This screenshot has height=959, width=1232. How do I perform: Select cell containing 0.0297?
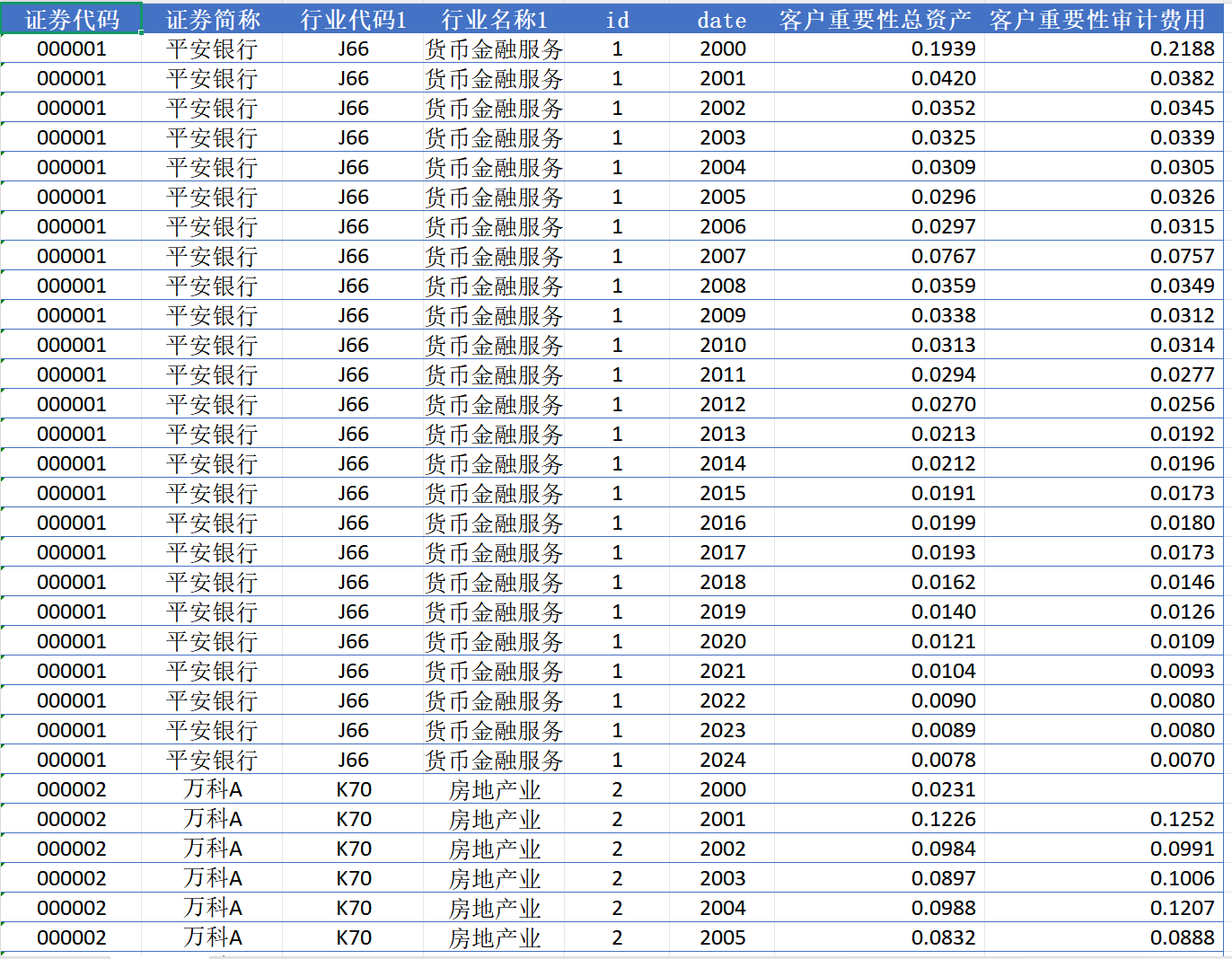879,226
